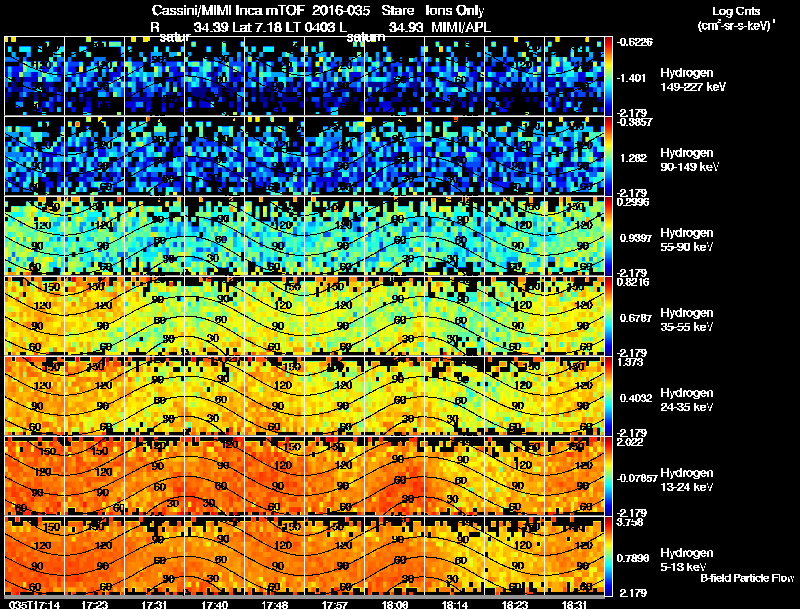Select the '1.373' color scale value
This screenshot has height=609, width=800.
point(630,362)
